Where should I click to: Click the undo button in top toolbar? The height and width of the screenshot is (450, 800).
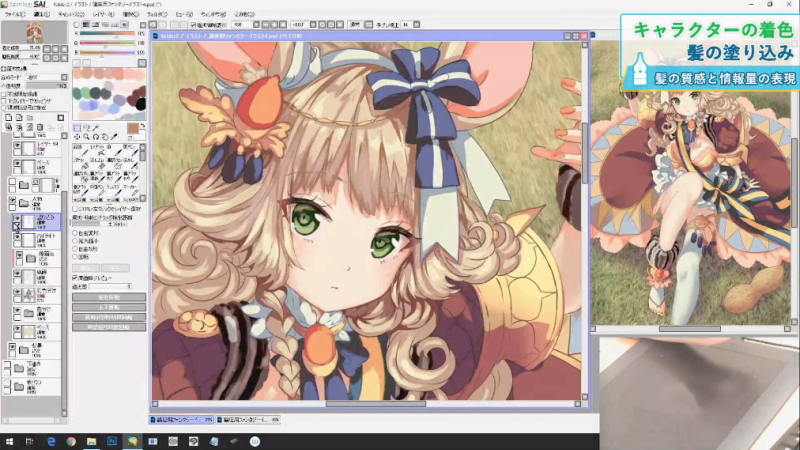[x=153, y=24]
